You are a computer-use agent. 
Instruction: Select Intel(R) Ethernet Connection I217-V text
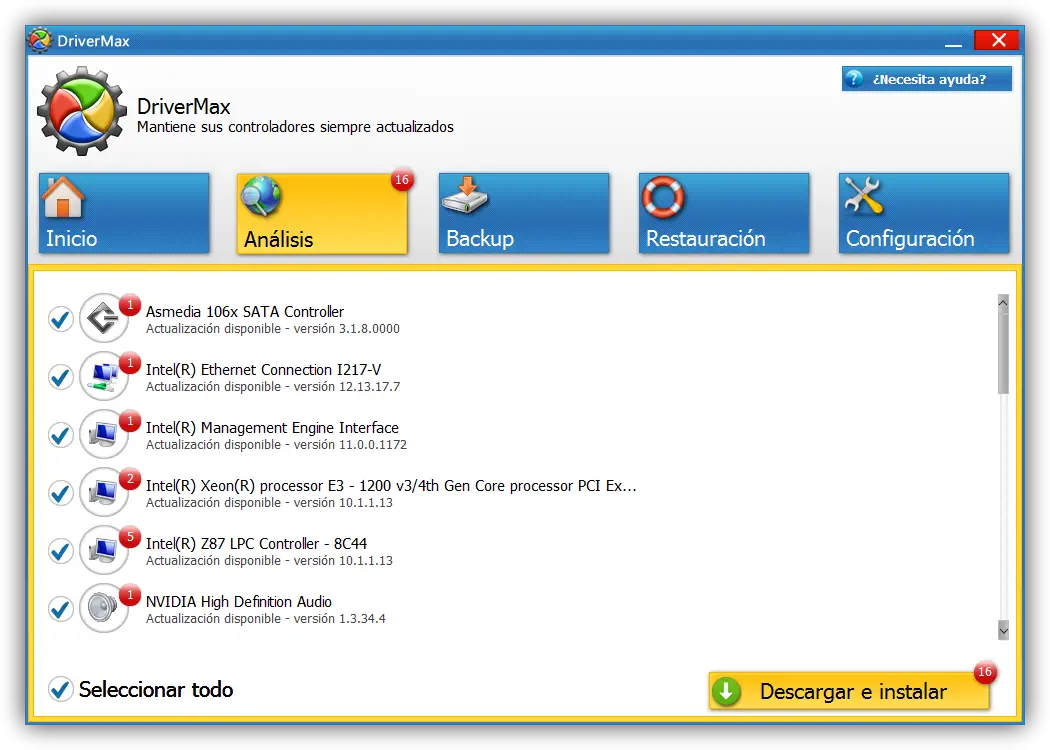[x=264, y=370]
